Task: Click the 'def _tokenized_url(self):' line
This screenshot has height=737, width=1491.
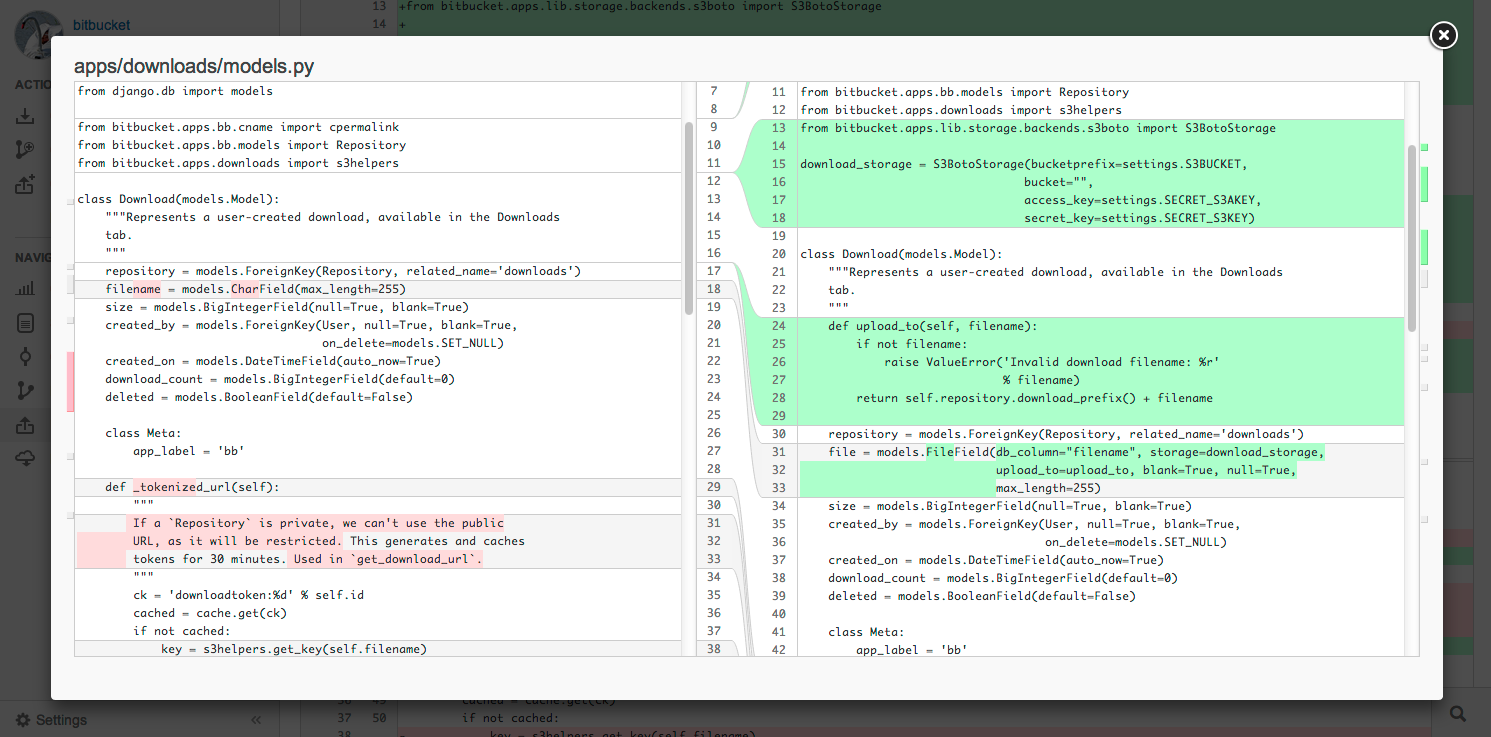Action: tap(192, 487)
